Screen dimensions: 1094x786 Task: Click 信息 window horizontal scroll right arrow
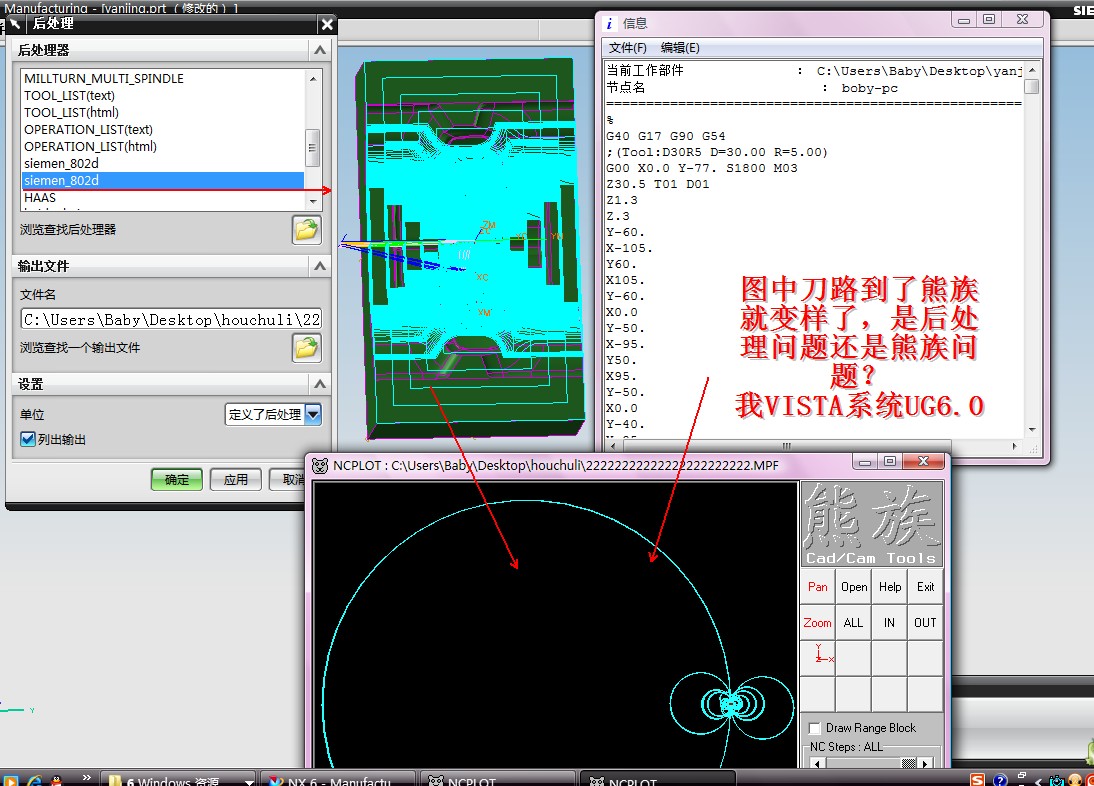(1014, 446)
